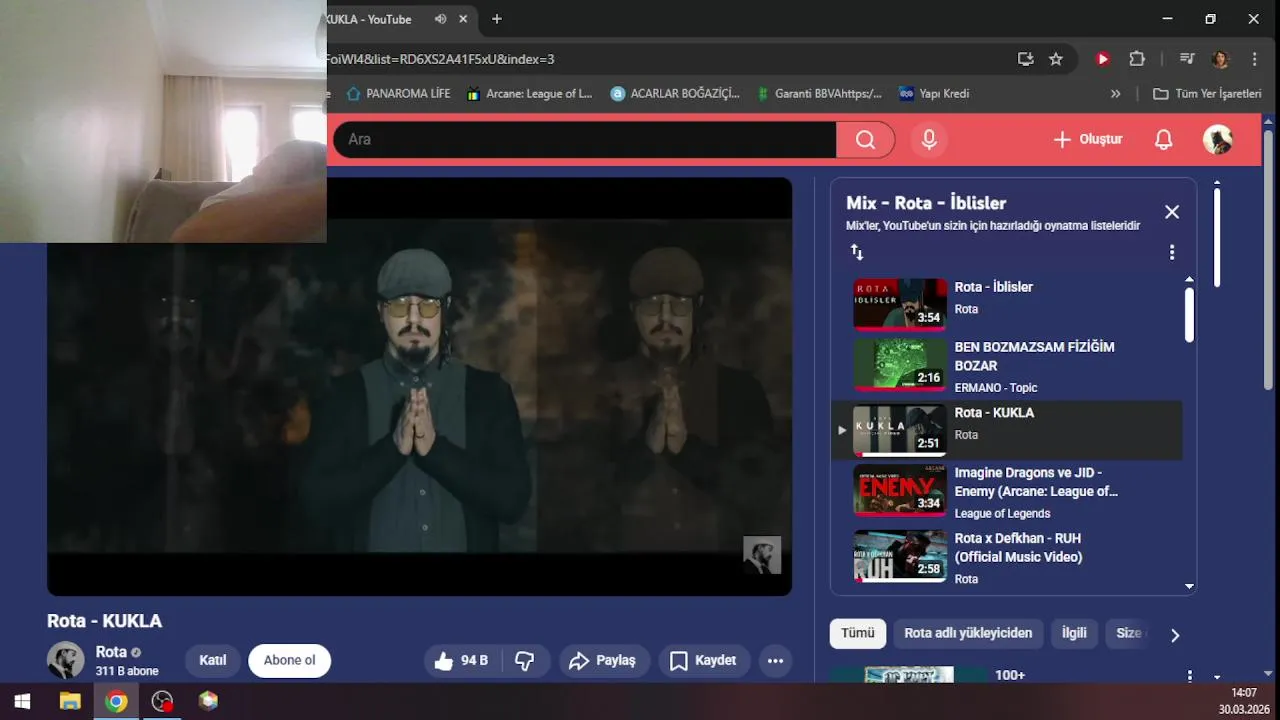
Task: Open Yapı Kredi bookmark
Action: pyautogui.click(x=934, y=93)
